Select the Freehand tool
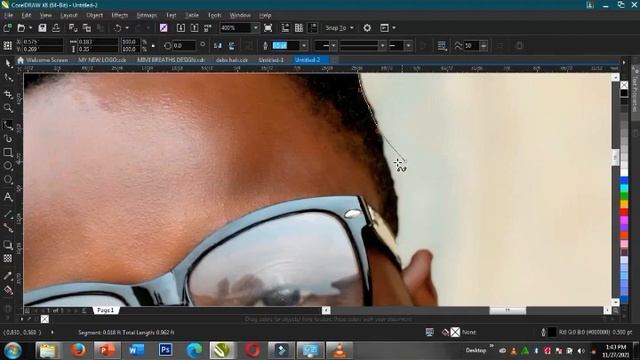 (x=8, y=124)
